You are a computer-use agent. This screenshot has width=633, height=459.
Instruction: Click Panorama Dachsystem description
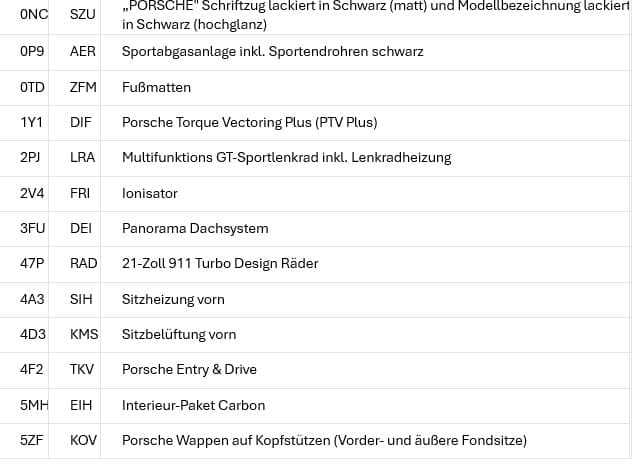click(195, 228)
